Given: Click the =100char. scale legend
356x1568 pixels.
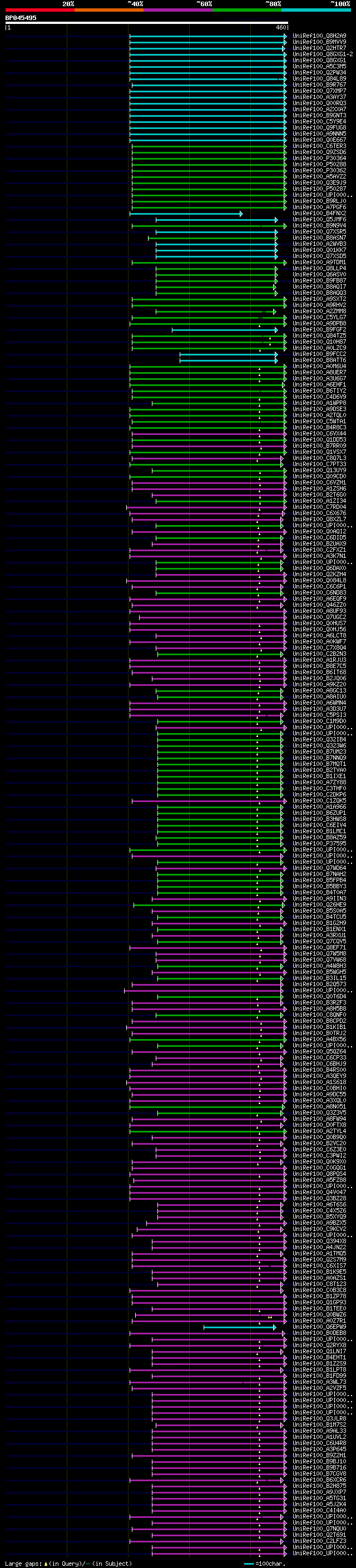Looking at the screenshot, I should coord(265,1563).
